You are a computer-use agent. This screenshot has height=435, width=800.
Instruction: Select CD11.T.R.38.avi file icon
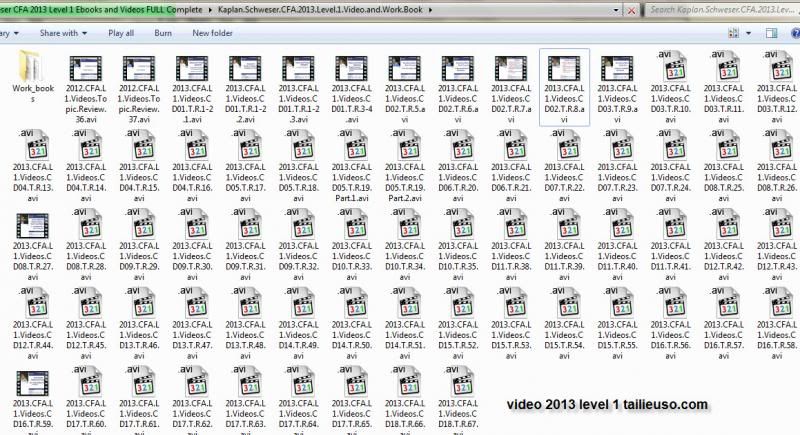(511, 224)
